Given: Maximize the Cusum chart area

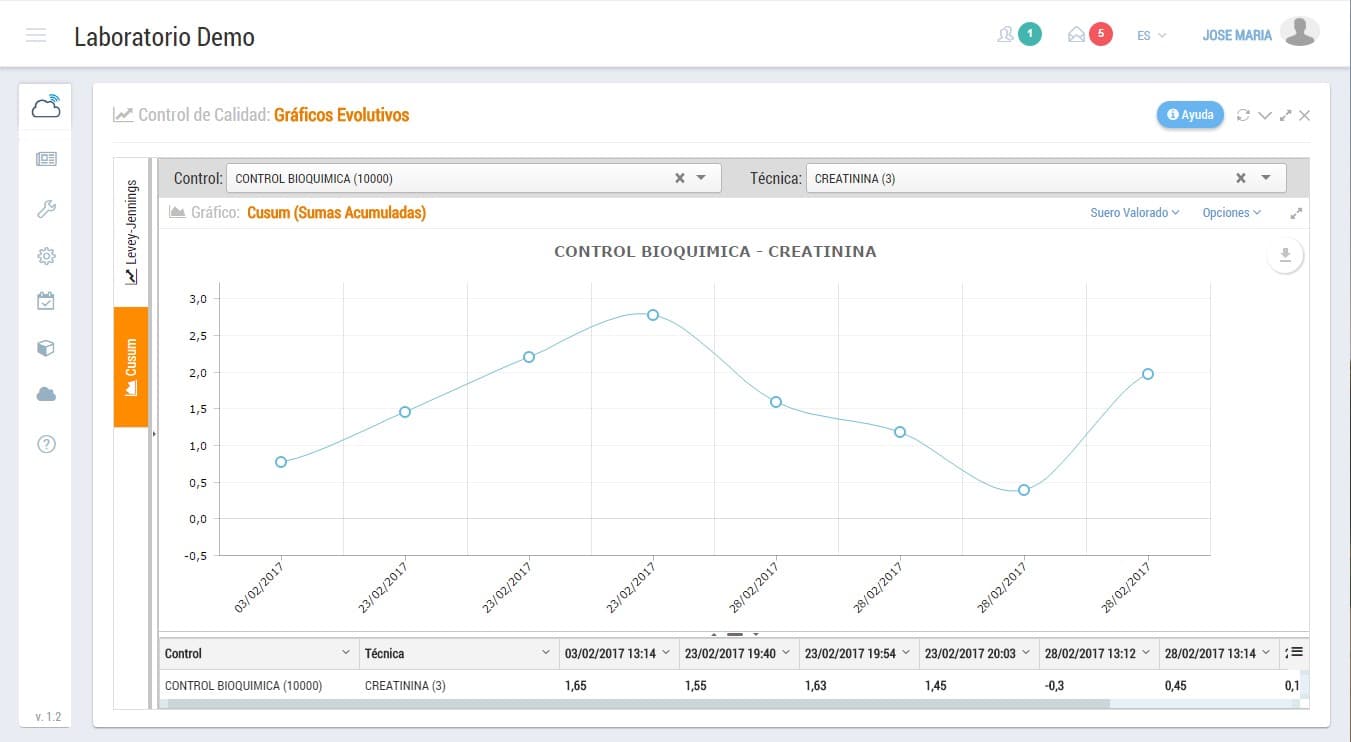Looking at the screenshot, I should point(1297,213).
